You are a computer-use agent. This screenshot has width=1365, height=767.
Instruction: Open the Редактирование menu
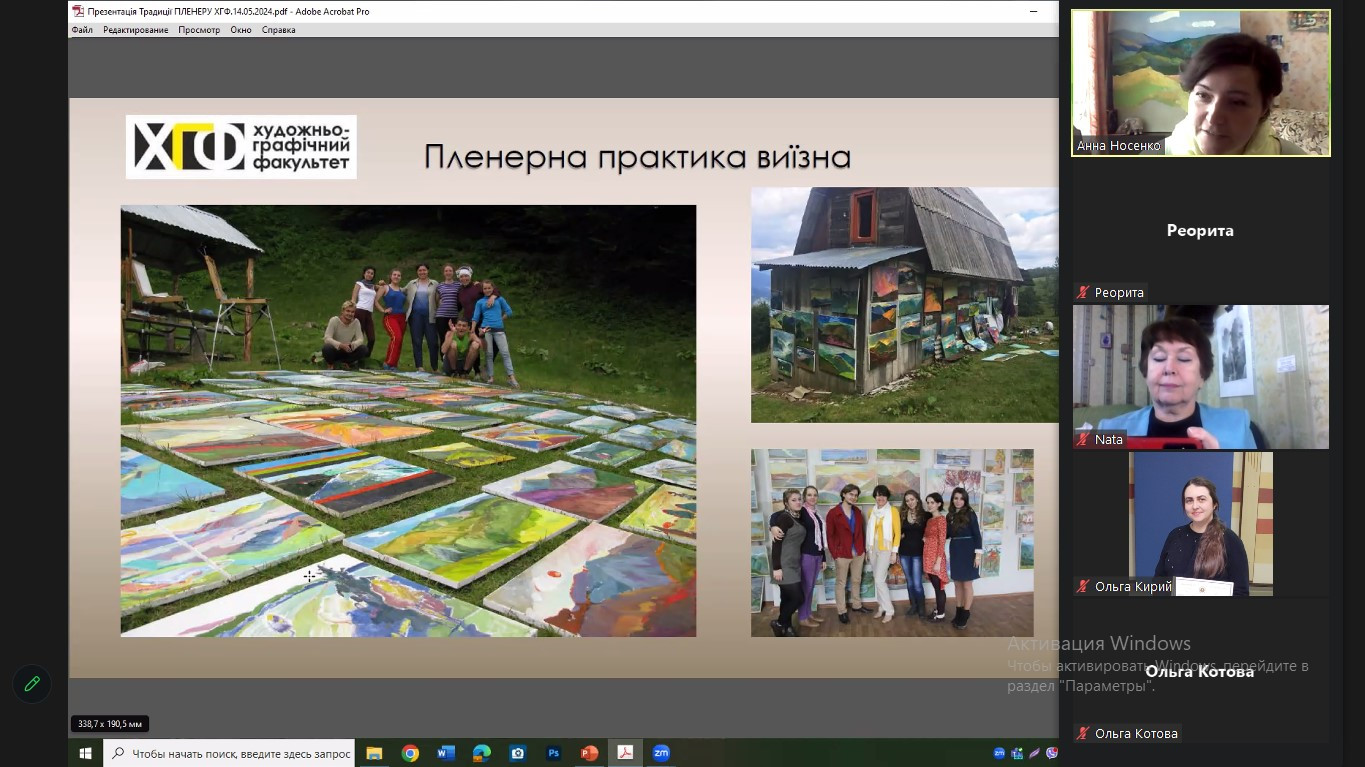pos(135,30)
